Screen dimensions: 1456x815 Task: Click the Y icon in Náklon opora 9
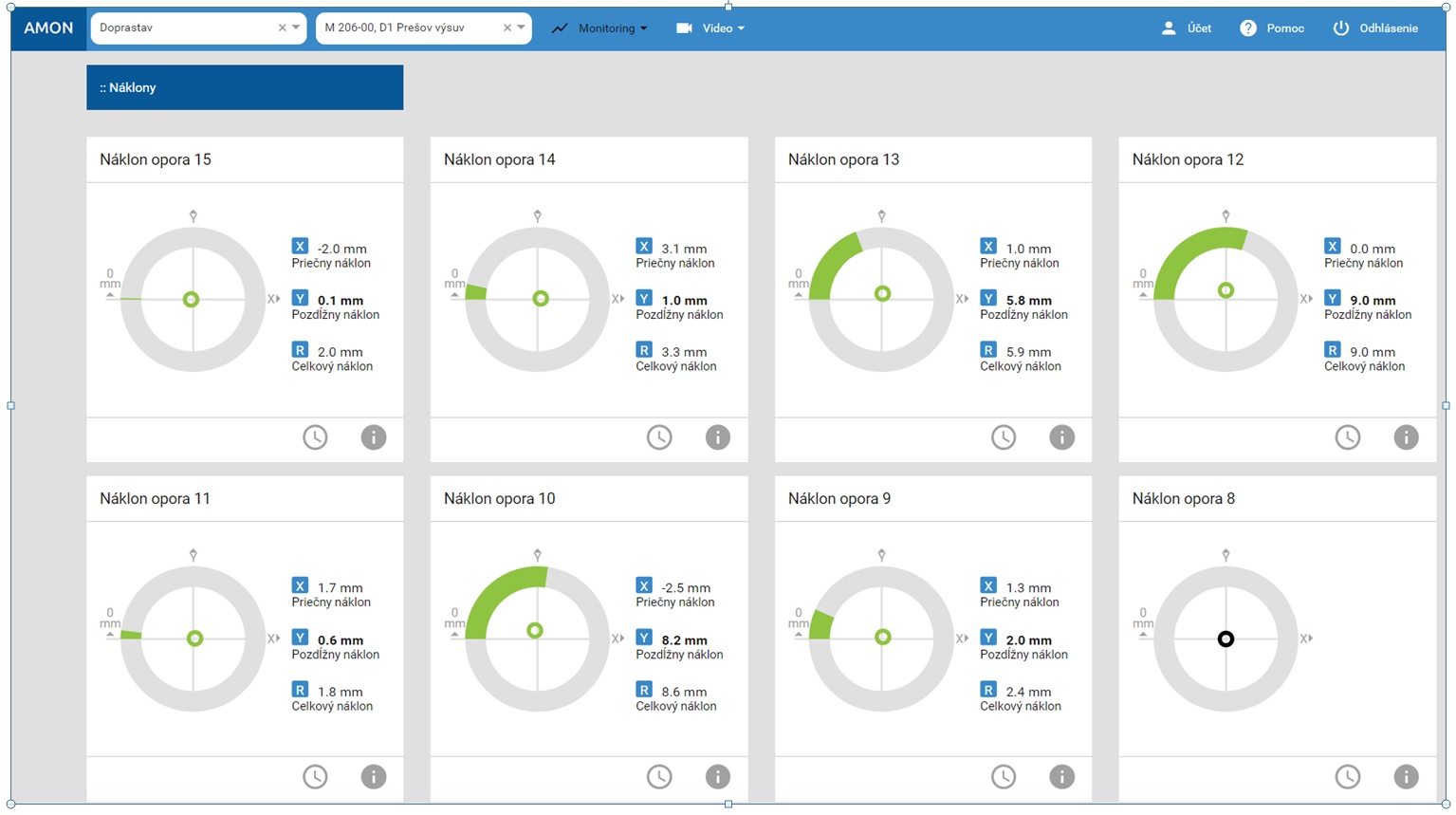coord(988,638)
